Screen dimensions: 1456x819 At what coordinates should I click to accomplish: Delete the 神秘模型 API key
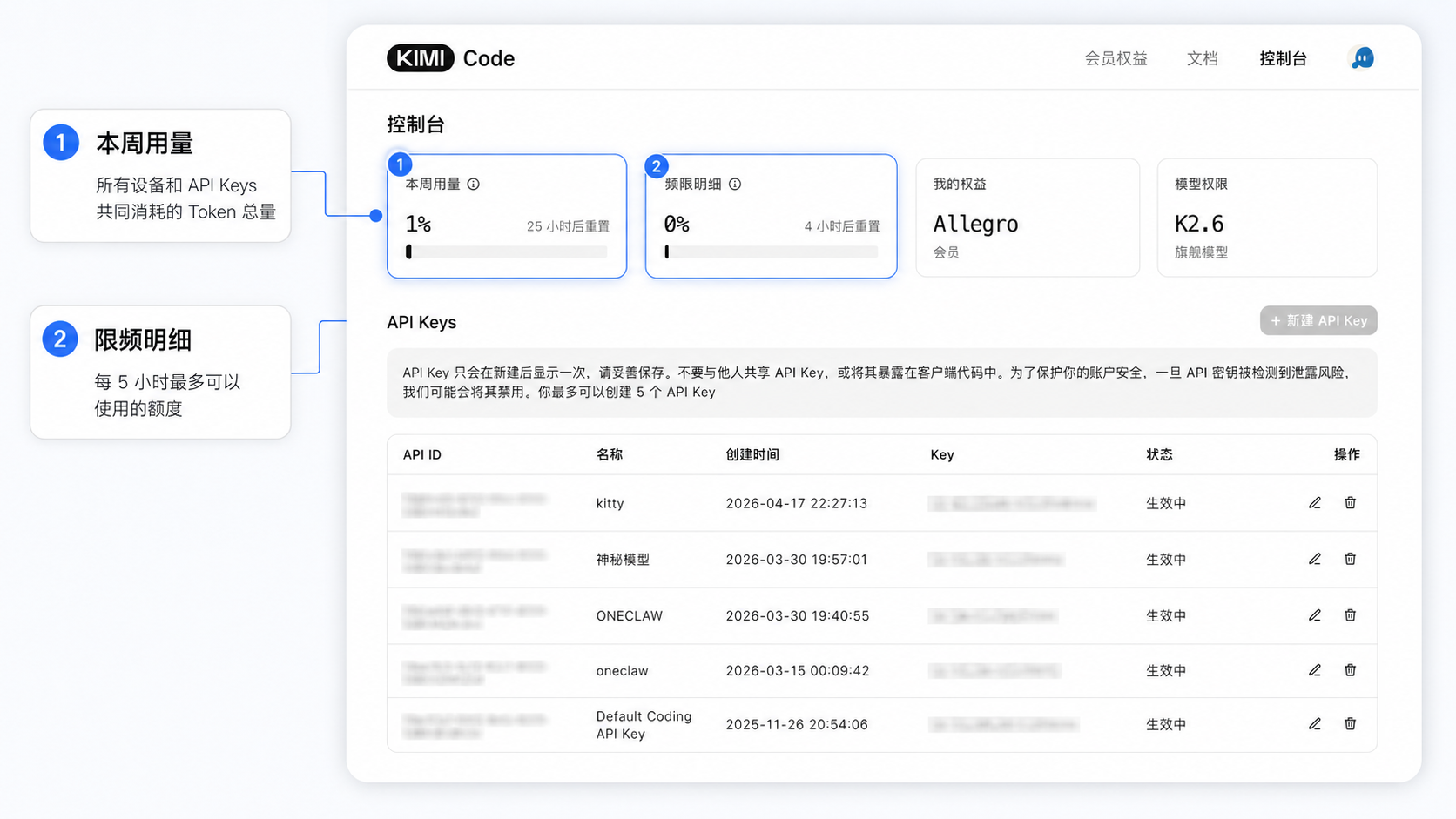1350,559
